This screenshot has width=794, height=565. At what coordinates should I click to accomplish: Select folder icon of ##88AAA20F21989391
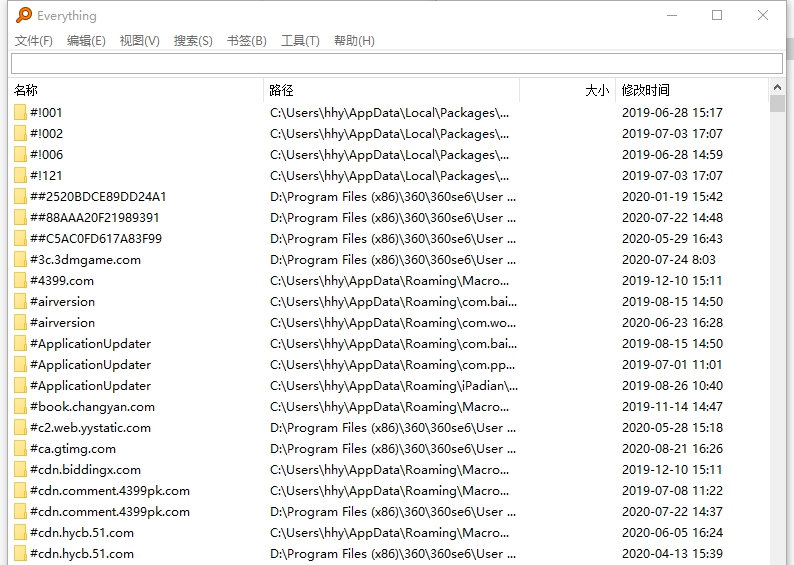click(x=20, y=218)
